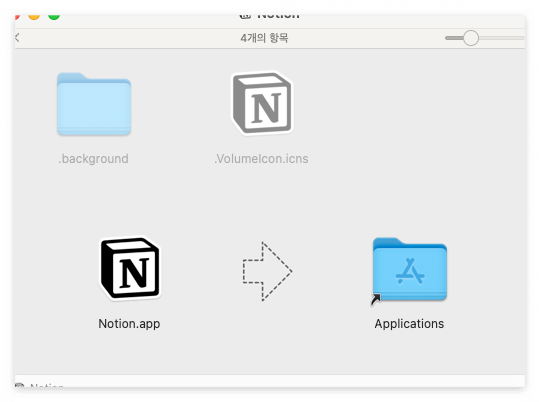The image size is (540, 402).
Task: Click the .VolumeIcon.icns file name label
Action: 261,159
